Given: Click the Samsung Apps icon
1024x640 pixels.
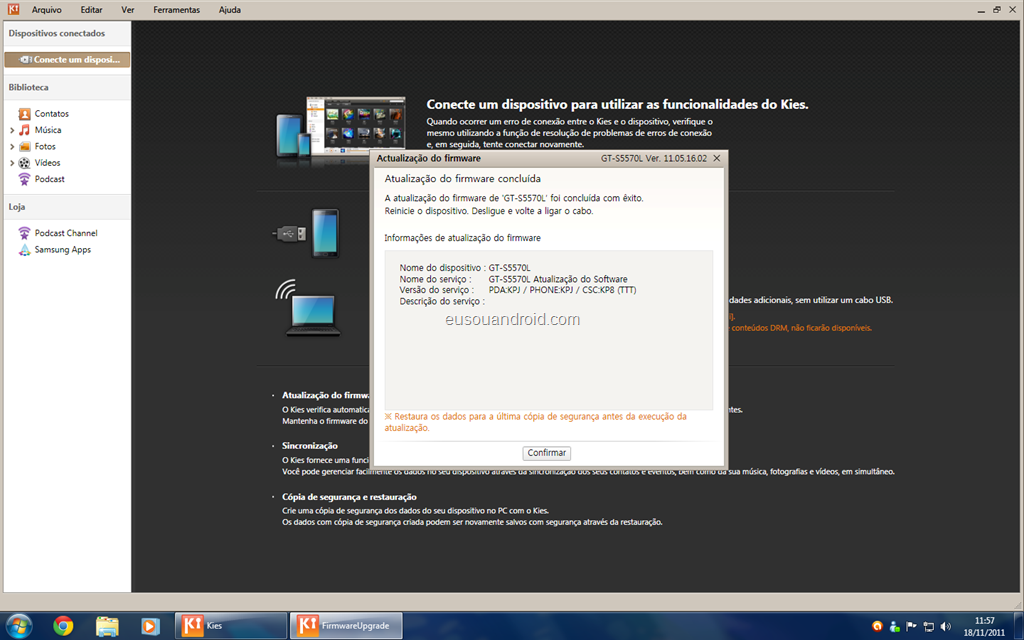Looking at the screenshot, I should [25, 249].
